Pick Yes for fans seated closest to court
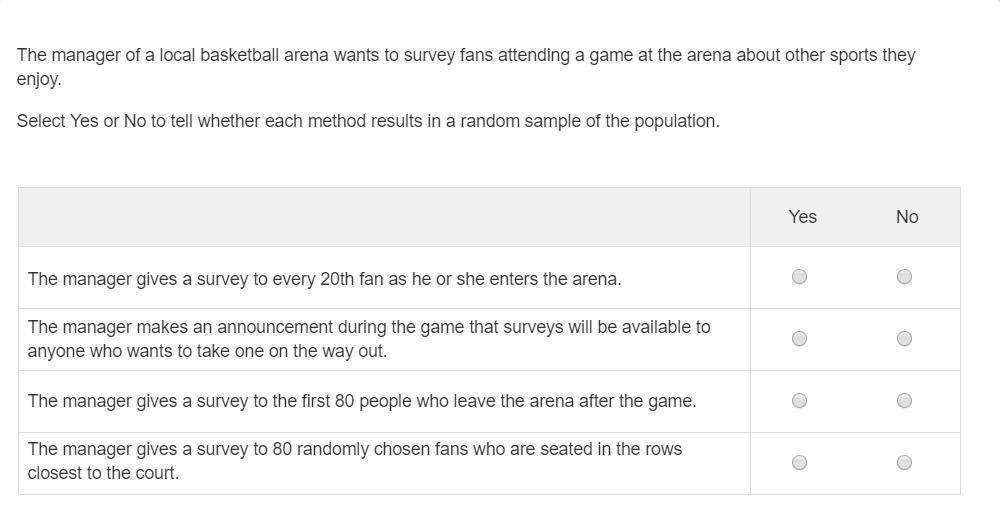The image size is (1000, 530). (x=799, y=462)
